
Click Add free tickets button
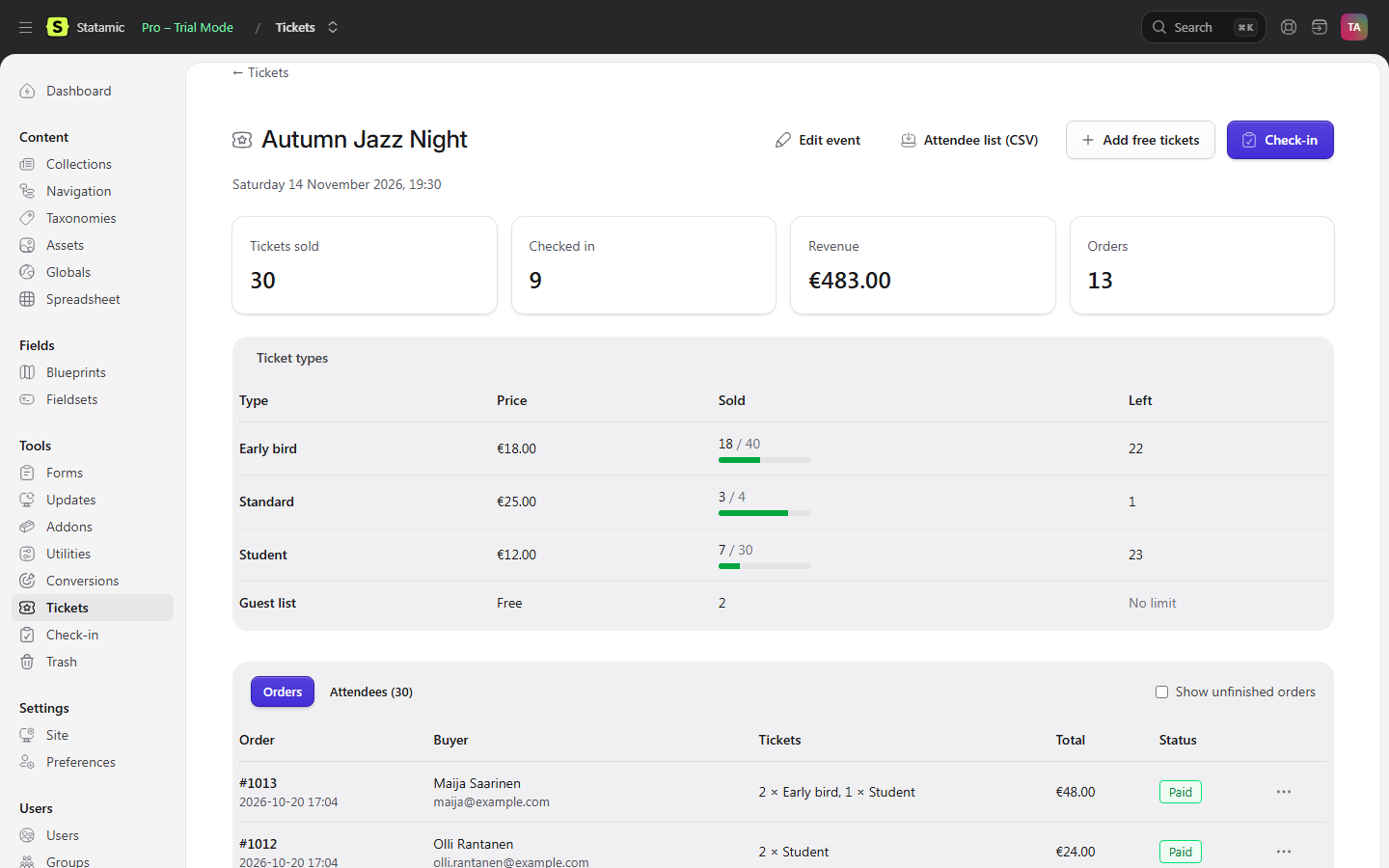tap(1140, 140)
